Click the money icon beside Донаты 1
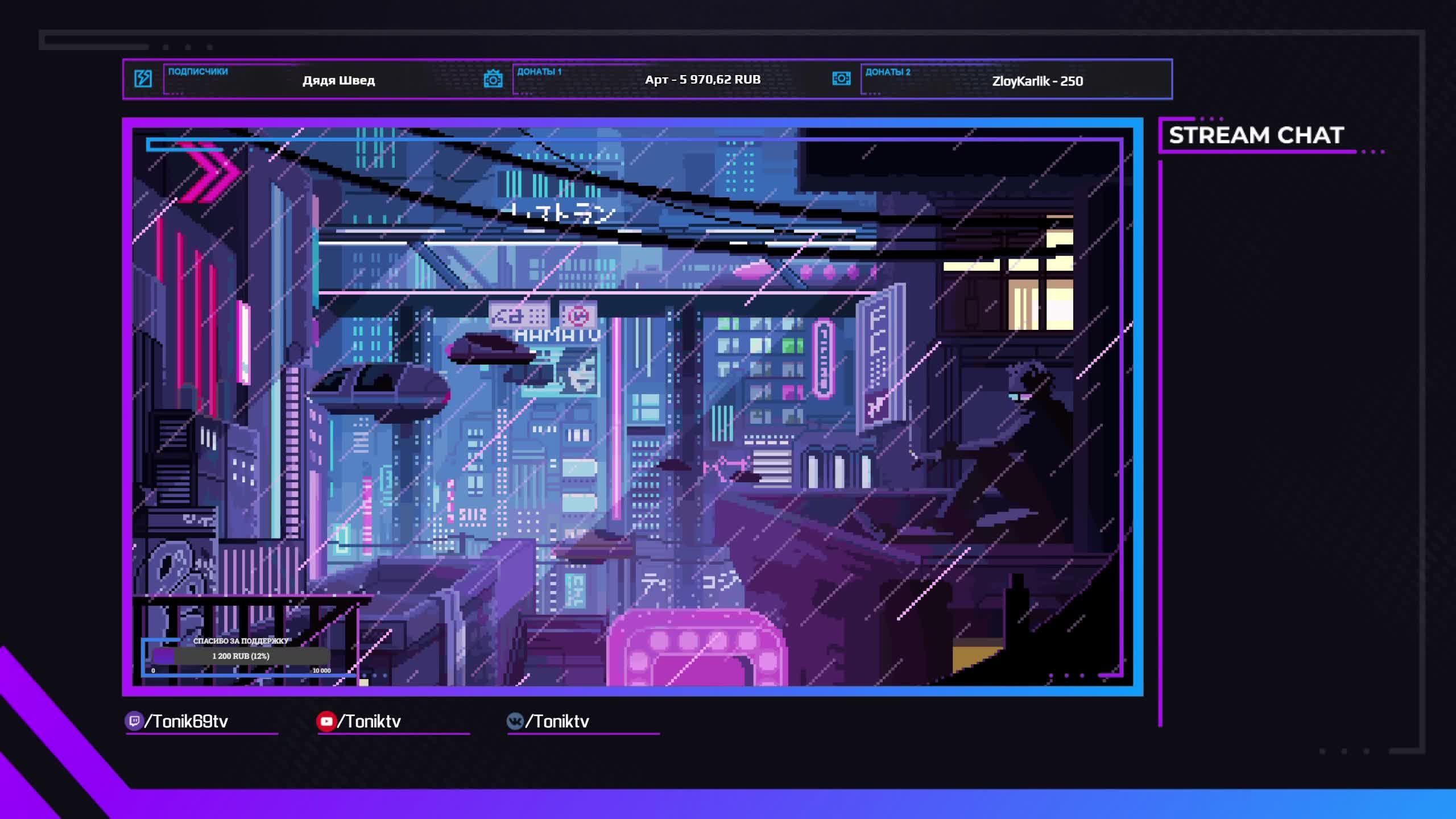 click(493, 78)
